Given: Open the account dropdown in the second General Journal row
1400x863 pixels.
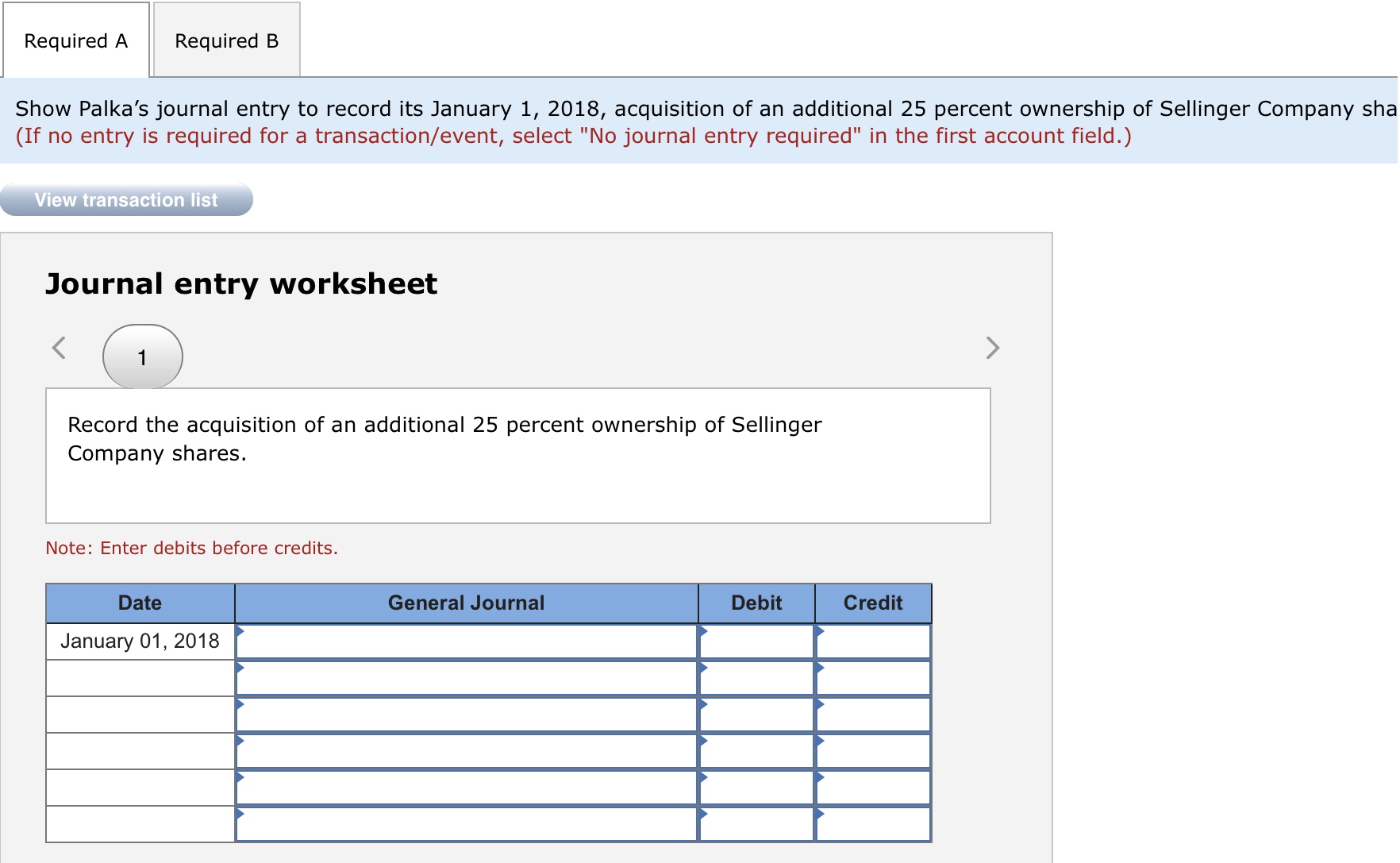Looking at the screenshot, I should pyautogui.click(x=240, y=669).
